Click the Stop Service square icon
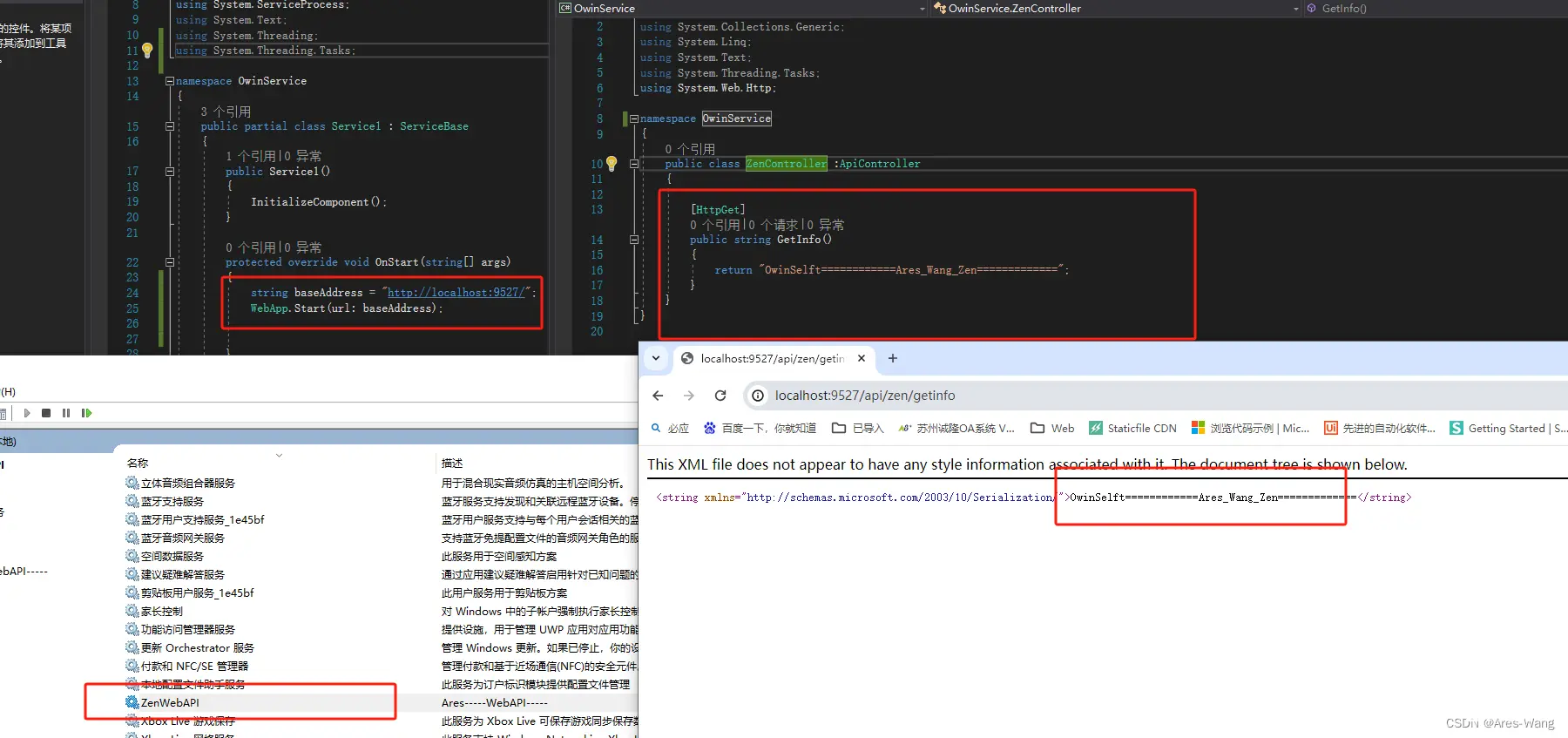 (x=46, y=413)
